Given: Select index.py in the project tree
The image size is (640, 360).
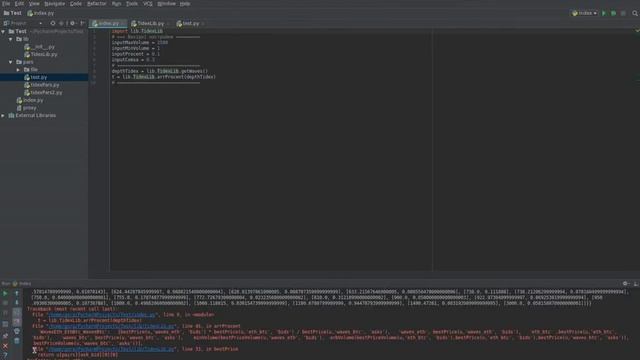Looking at the screenshot, I should pos(30,100).
